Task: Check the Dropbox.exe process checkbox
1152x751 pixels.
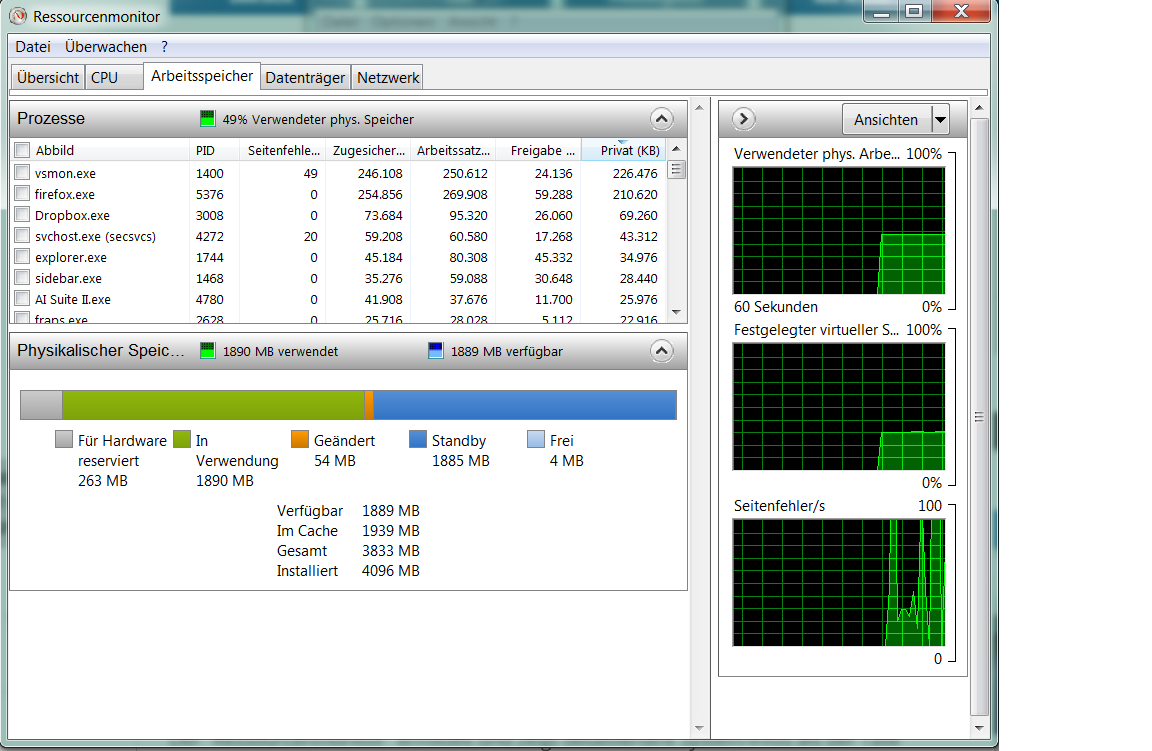Action: (22, 215)
